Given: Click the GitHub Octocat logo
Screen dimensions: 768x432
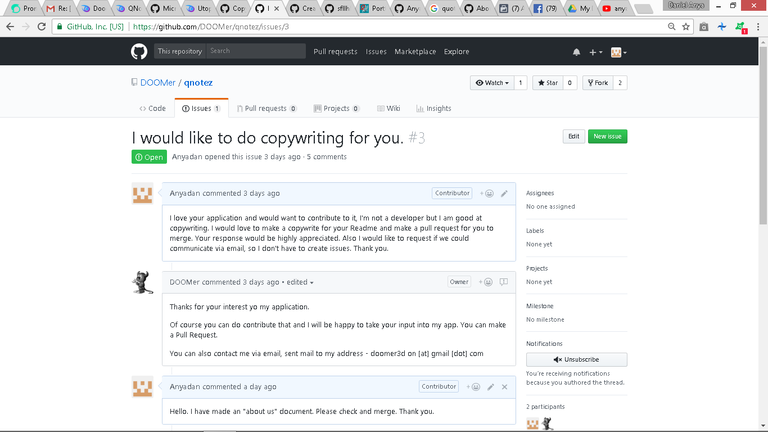Looking at the screenshot, I should 138,51.
